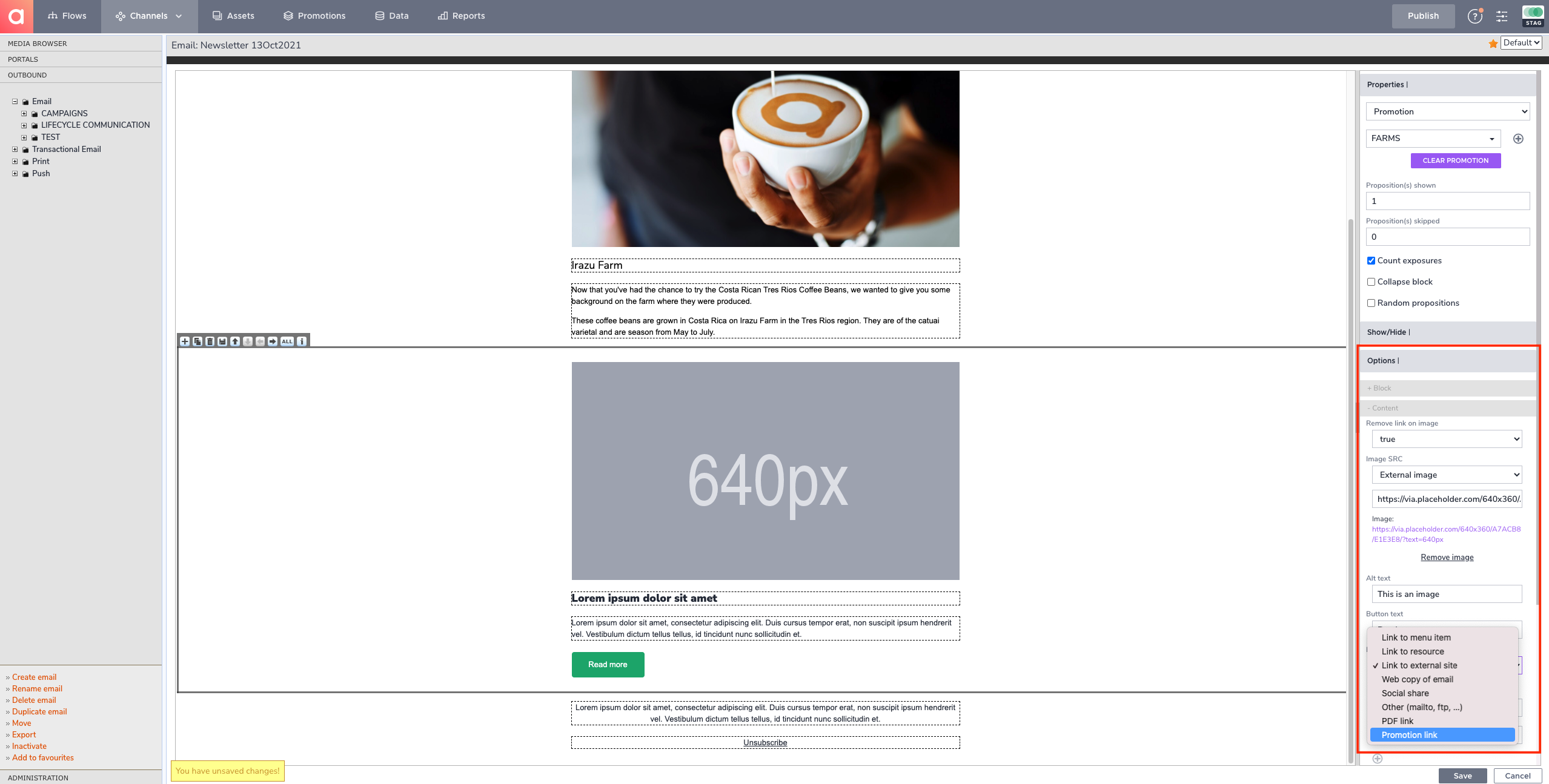
Task: Click the STAG environment icon
Action: coord(1533,16)
